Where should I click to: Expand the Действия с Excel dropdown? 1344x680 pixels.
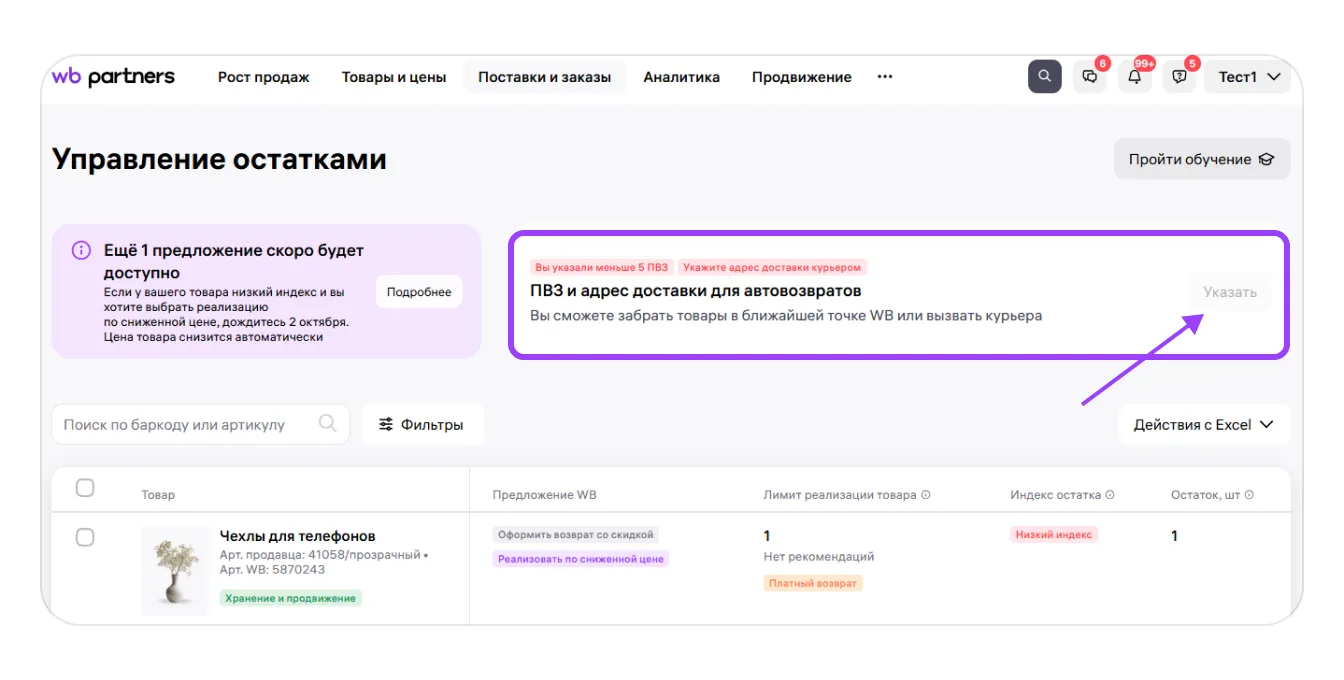[x=1203, y=425]
